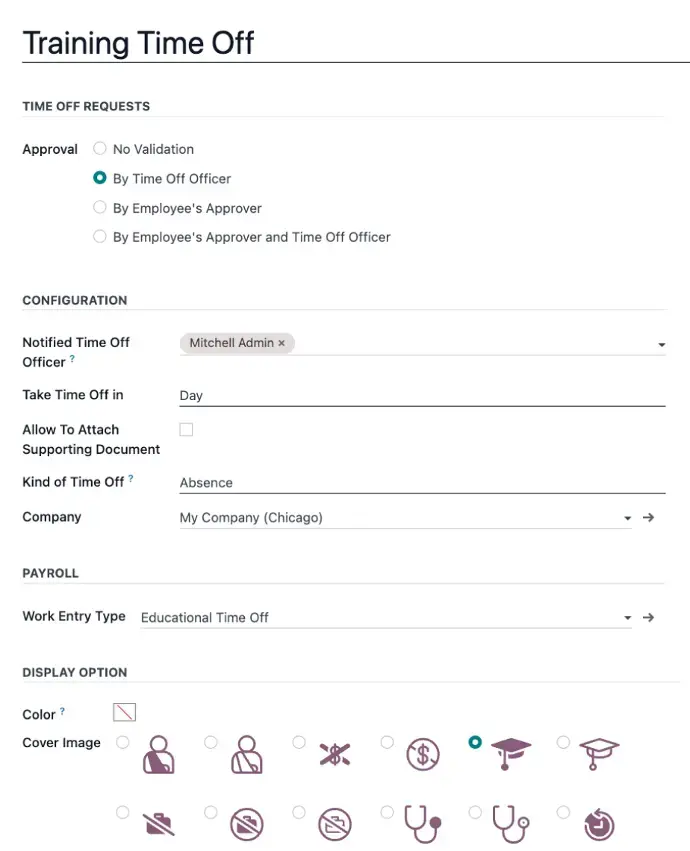This screenshot has width=690, height=851.
Task: Select the history clock cover image
Action: (x=563, y=812)
